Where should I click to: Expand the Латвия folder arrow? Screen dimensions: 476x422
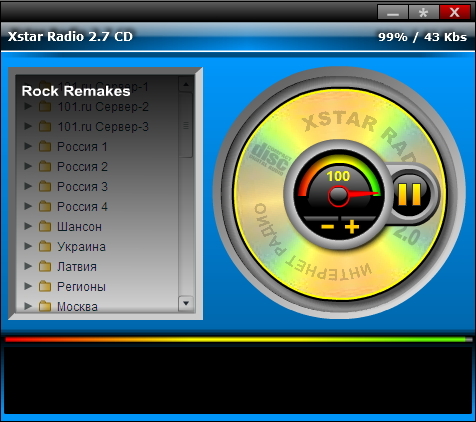(x=28, y=266)
